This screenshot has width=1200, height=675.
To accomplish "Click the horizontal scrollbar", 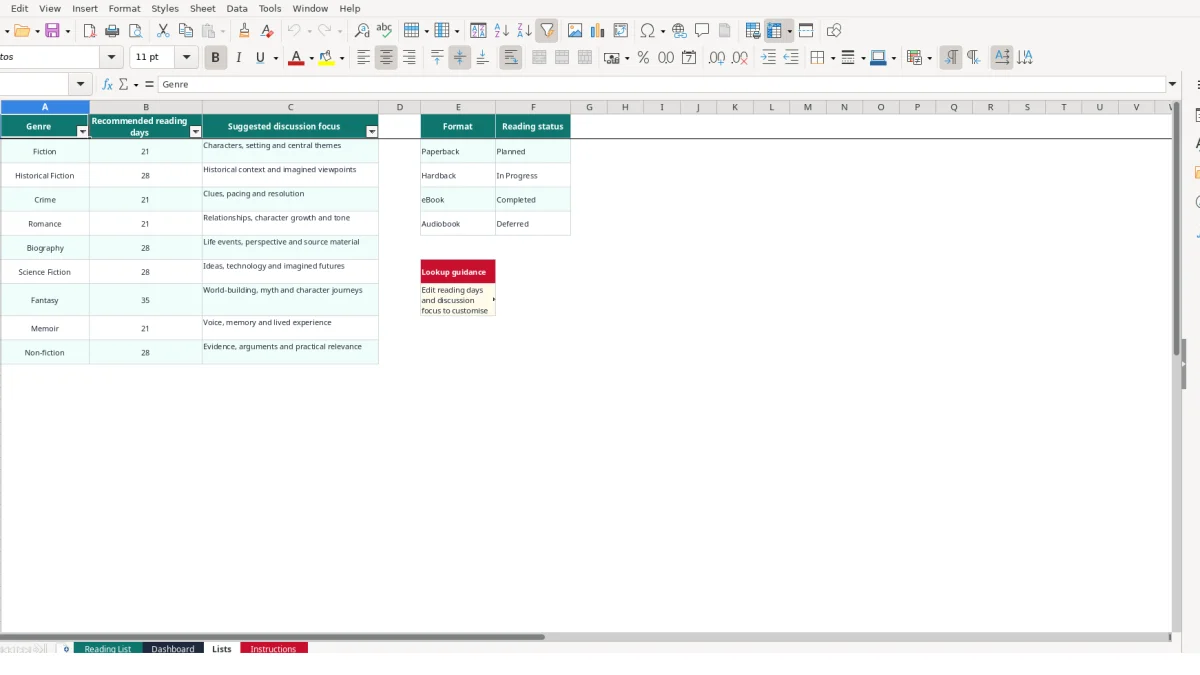I will point(272,636).
